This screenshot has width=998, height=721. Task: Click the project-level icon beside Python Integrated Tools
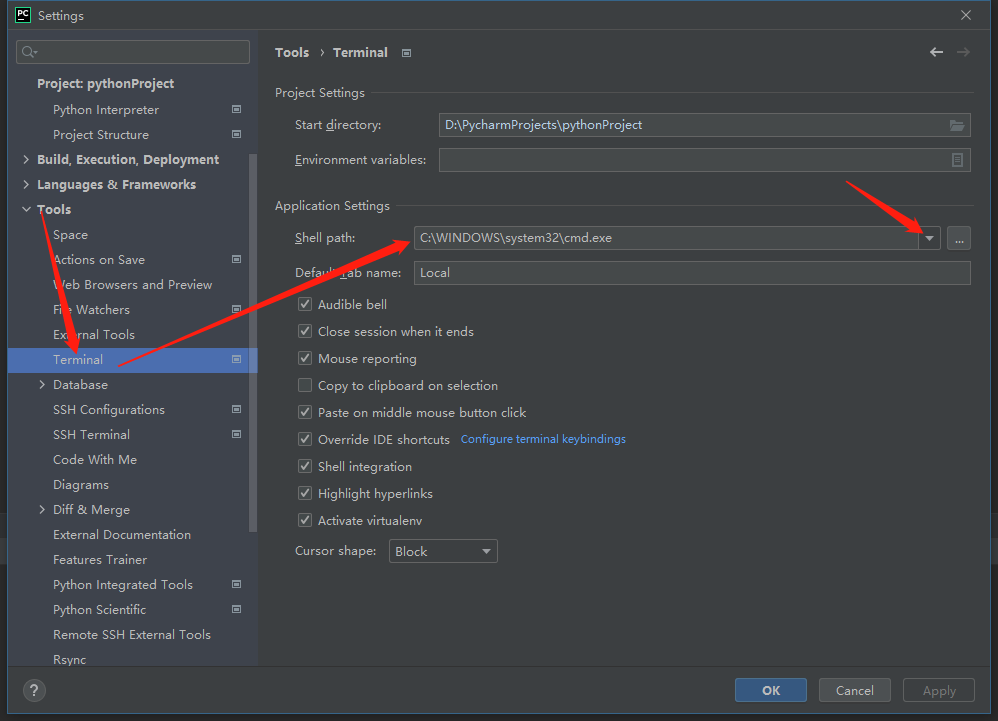(236, 584)
